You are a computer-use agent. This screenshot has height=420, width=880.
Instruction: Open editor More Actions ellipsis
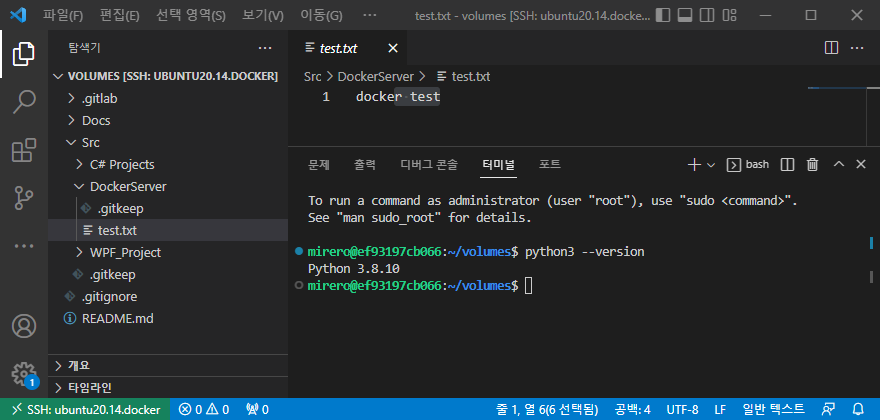[856, 48]
